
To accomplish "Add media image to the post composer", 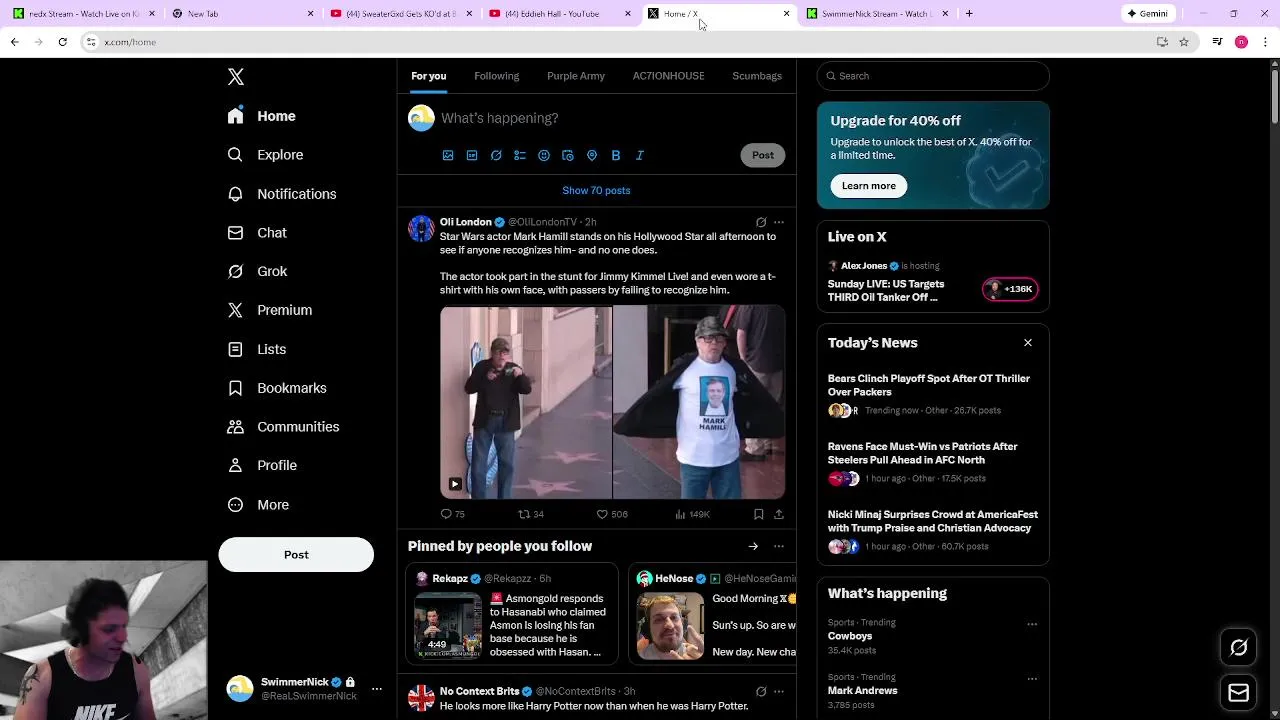I will [x=448, y=155].
